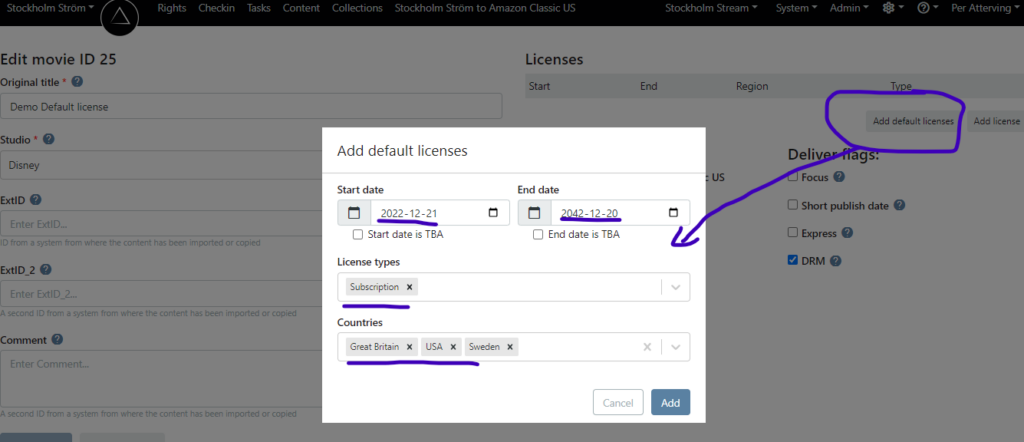Screen dimensions: 1024x442
Task: Remove Sweden from Countries list
Action: pyautogui.click(x=510, y=347)
